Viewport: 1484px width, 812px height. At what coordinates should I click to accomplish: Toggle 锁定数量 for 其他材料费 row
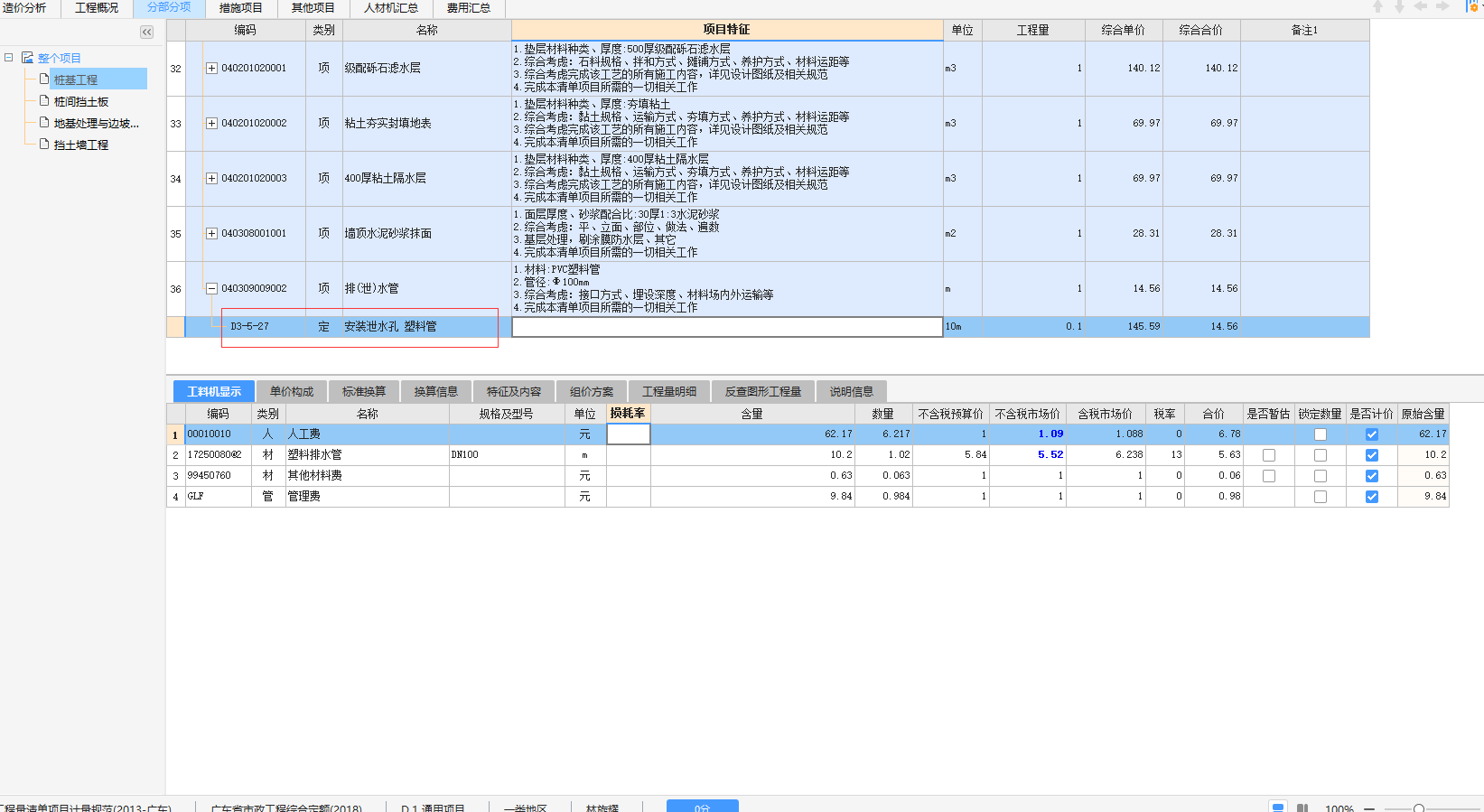1321,476
